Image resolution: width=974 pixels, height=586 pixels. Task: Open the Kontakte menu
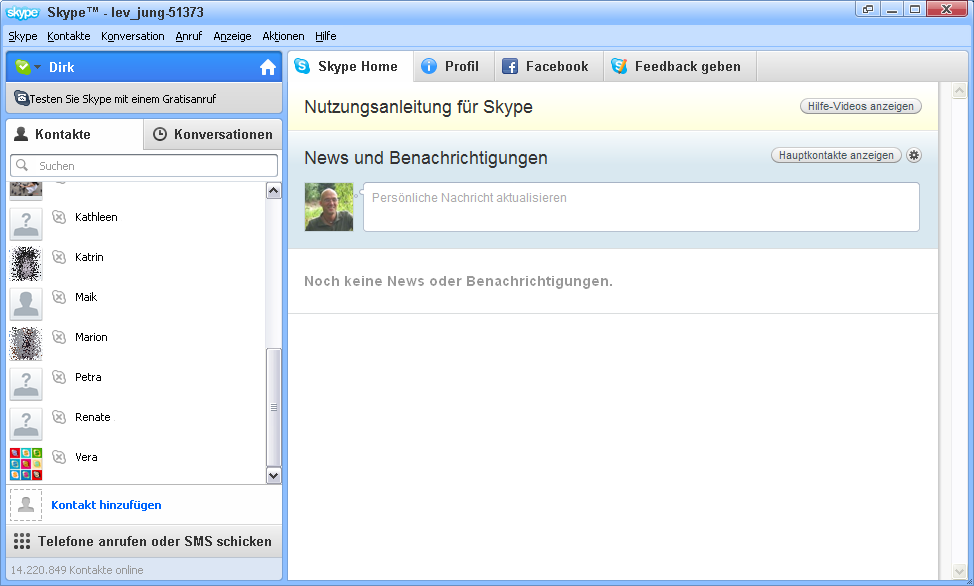click(69, 36)
